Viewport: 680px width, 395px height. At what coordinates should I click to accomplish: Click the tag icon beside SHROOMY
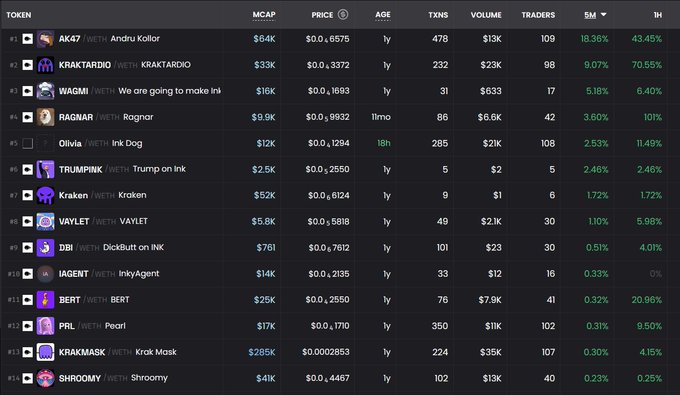[27, 378]
